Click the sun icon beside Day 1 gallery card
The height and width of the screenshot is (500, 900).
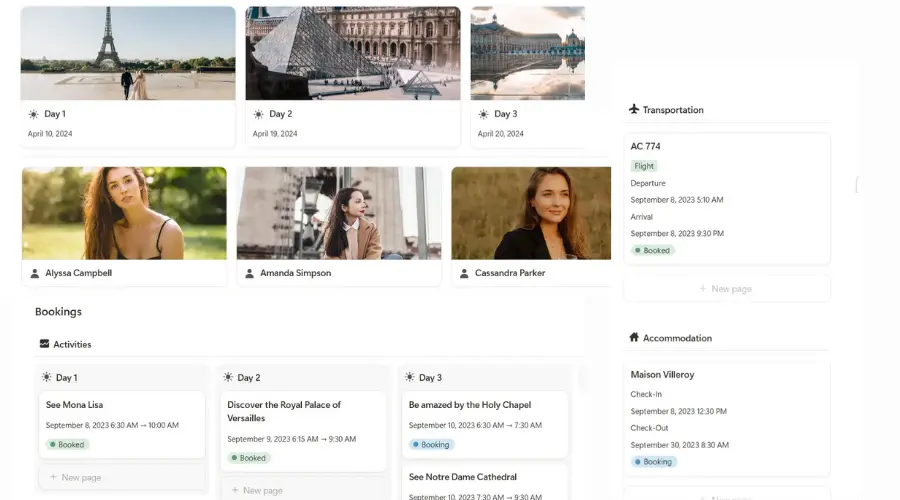[33, 114]
